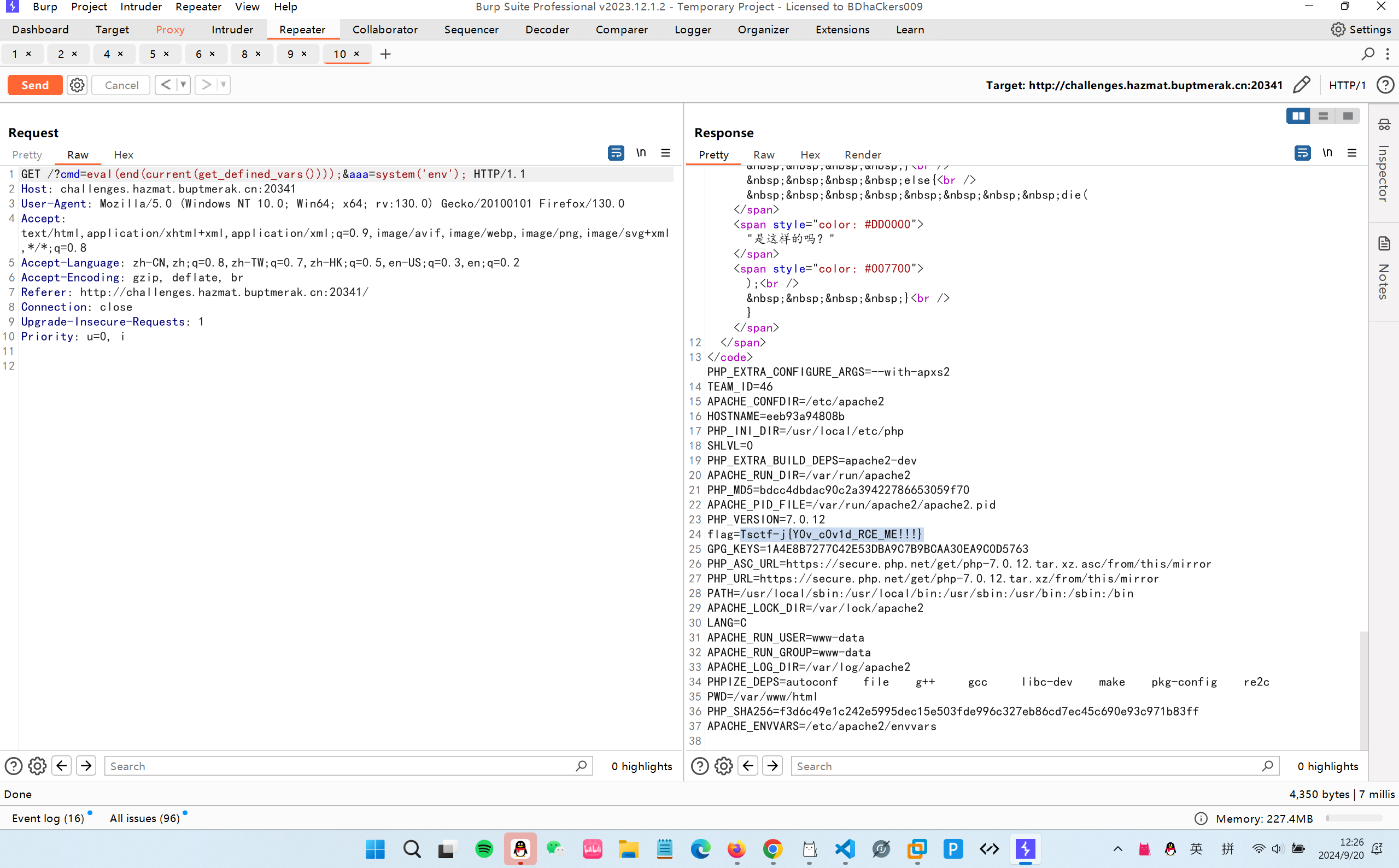Jump to next request search match

click(86, 766)
